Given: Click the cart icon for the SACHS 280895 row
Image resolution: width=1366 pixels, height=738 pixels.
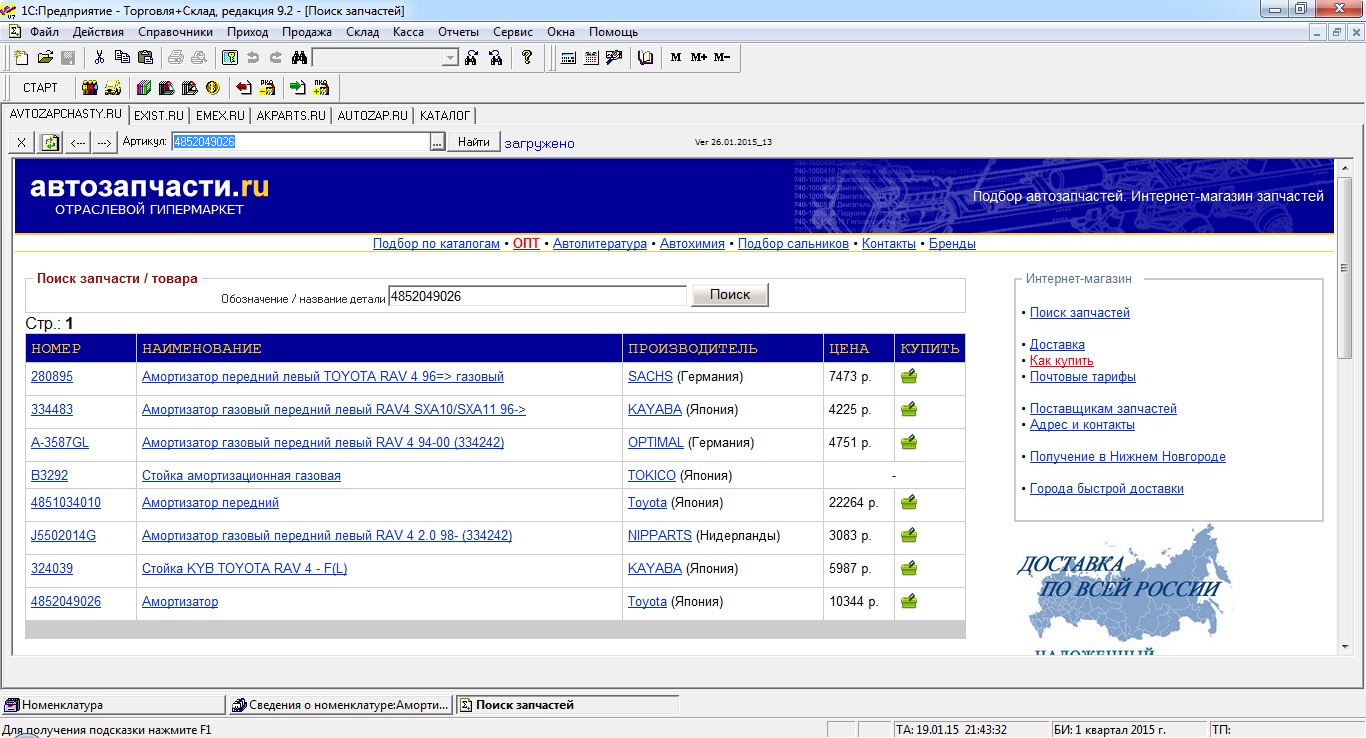Looking at the screenshot, I should click(x=909, y=377).
